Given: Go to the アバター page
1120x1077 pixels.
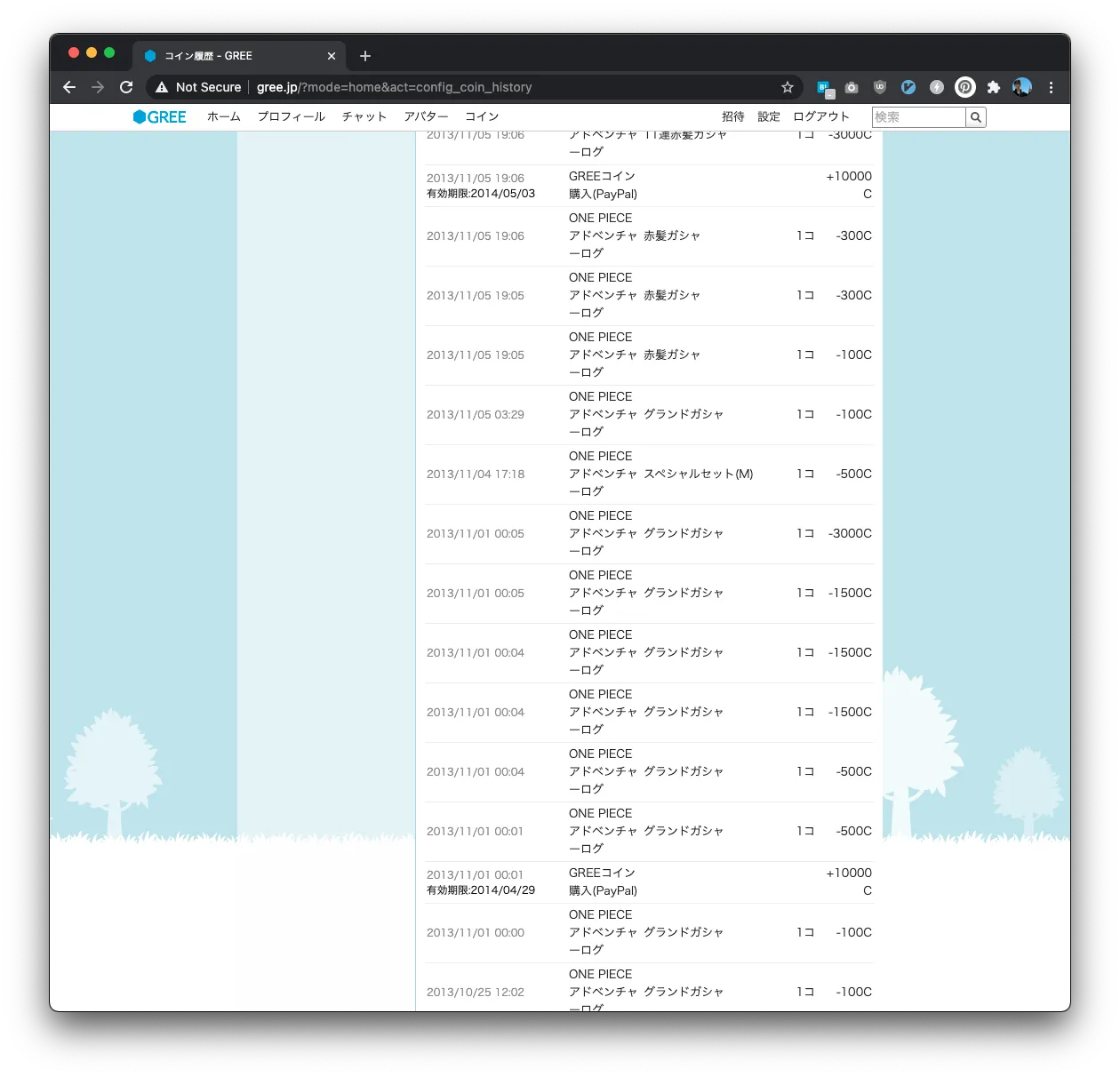Looking at the screenshot, I should (426, 116).
